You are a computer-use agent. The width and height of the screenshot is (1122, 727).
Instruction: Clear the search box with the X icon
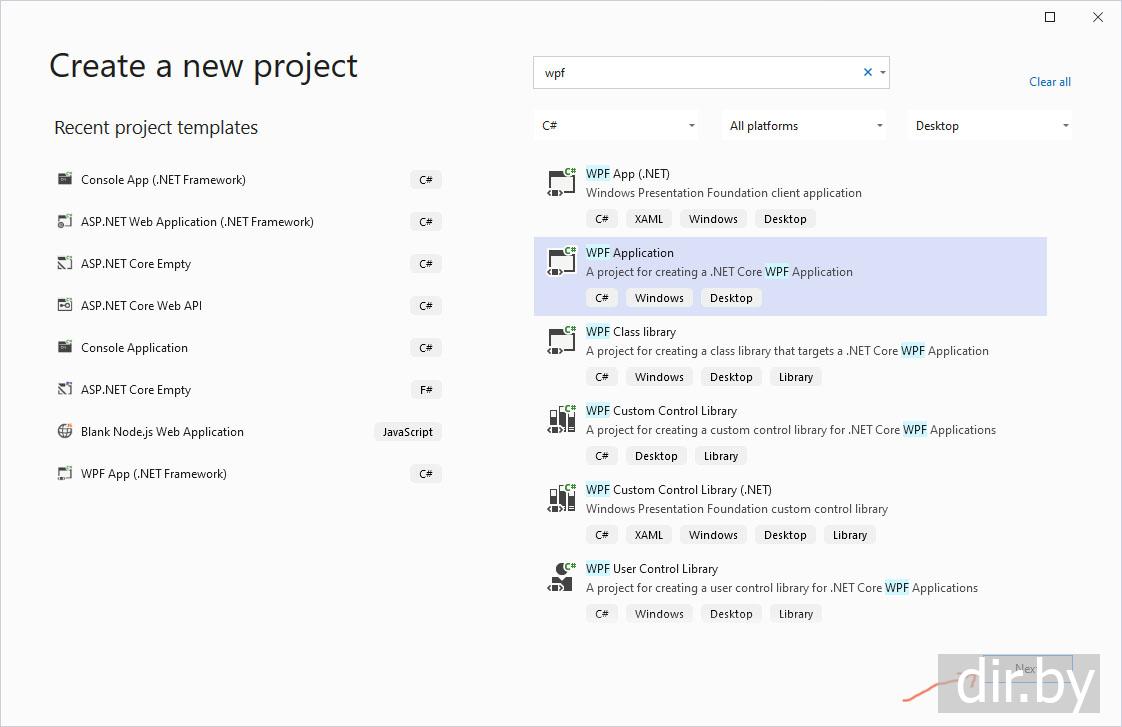click(867, 72)
